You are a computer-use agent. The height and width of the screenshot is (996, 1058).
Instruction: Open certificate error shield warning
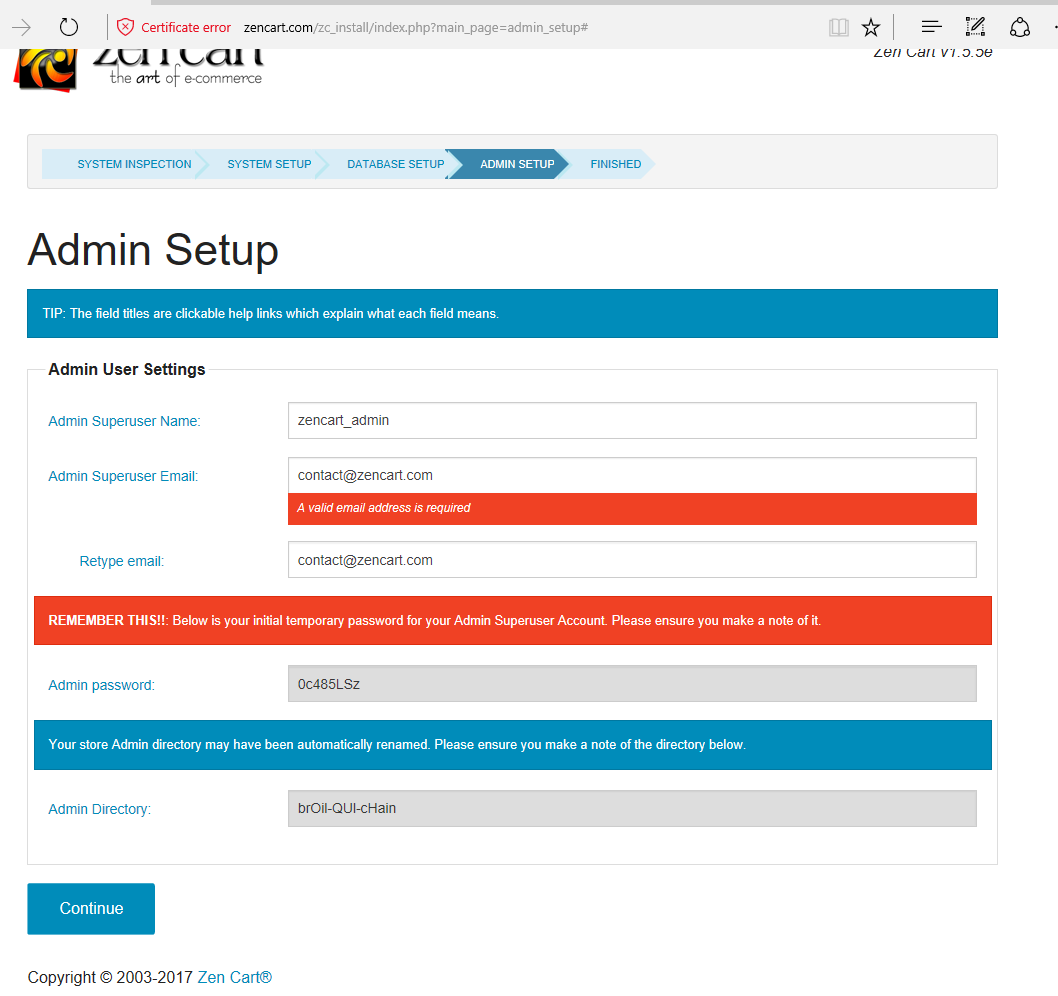pyautogui.click(x=125, y=27)
